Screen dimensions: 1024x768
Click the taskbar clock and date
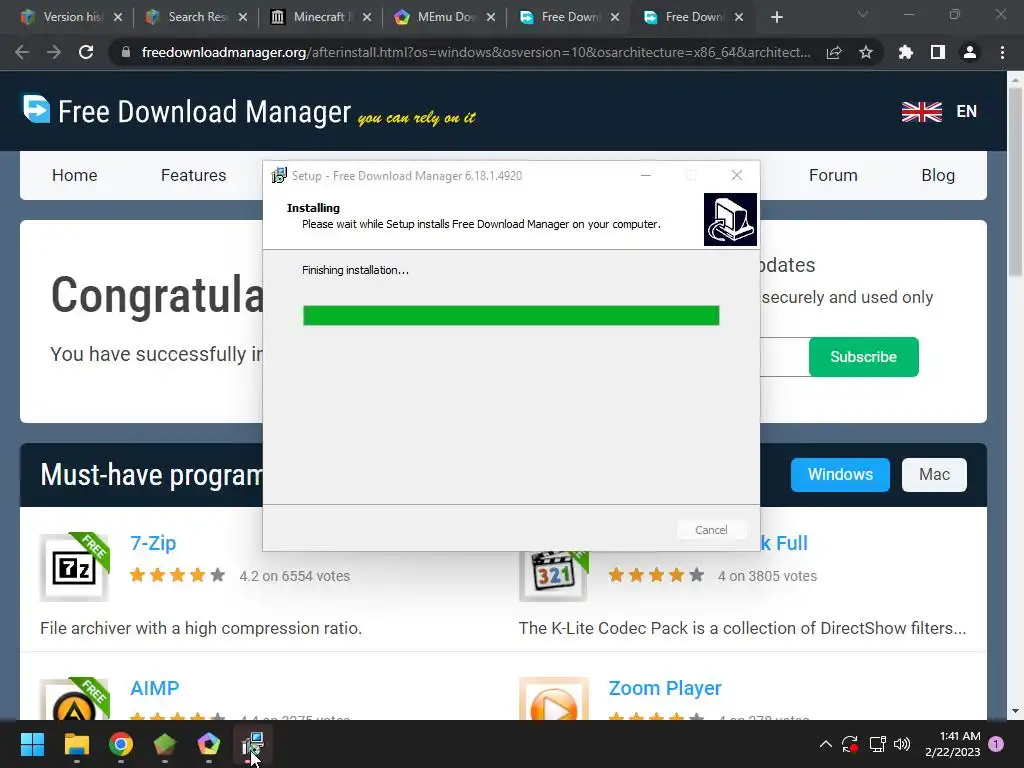click(x=953, y=744)
